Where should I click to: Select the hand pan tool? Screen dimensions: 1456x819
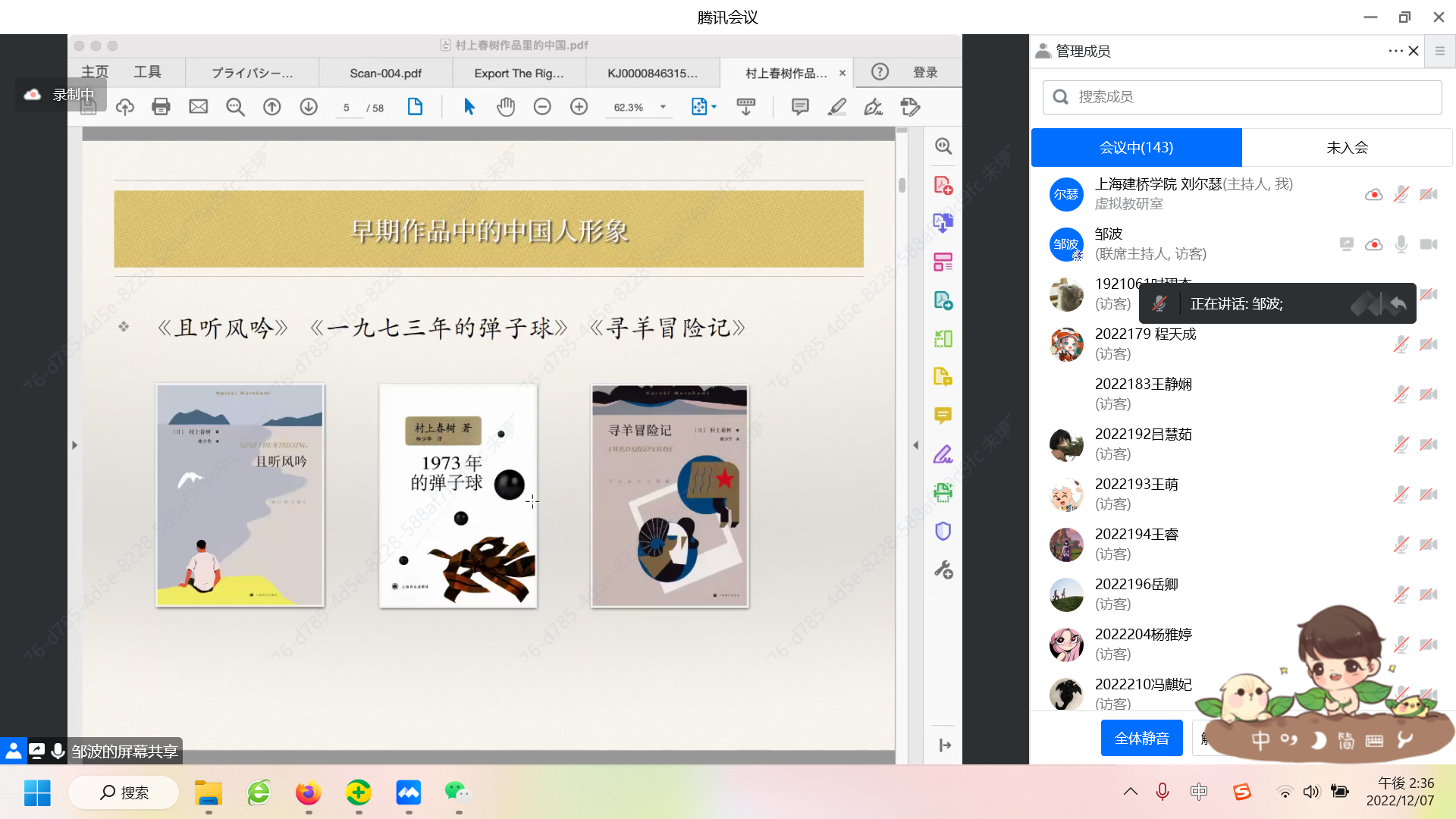[x=506, y=107]
